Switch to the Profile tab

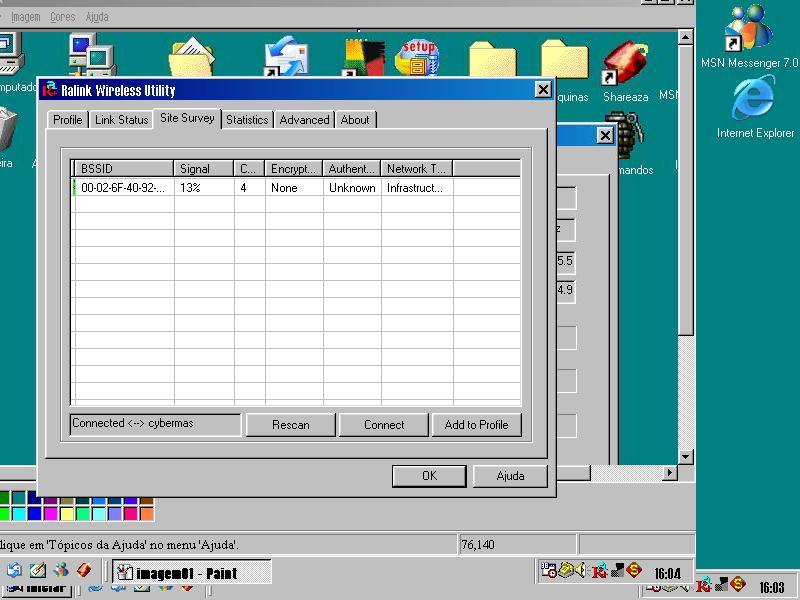pos(67,120)
